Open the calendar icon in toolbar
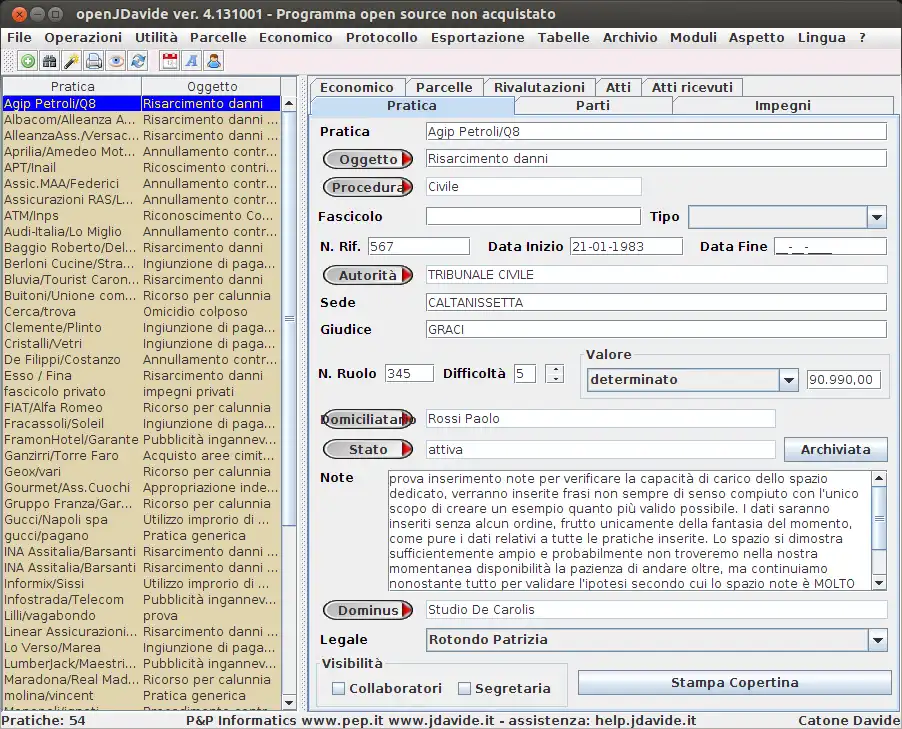The width and height of the screenshot is (902, 729). click(169, 61)
